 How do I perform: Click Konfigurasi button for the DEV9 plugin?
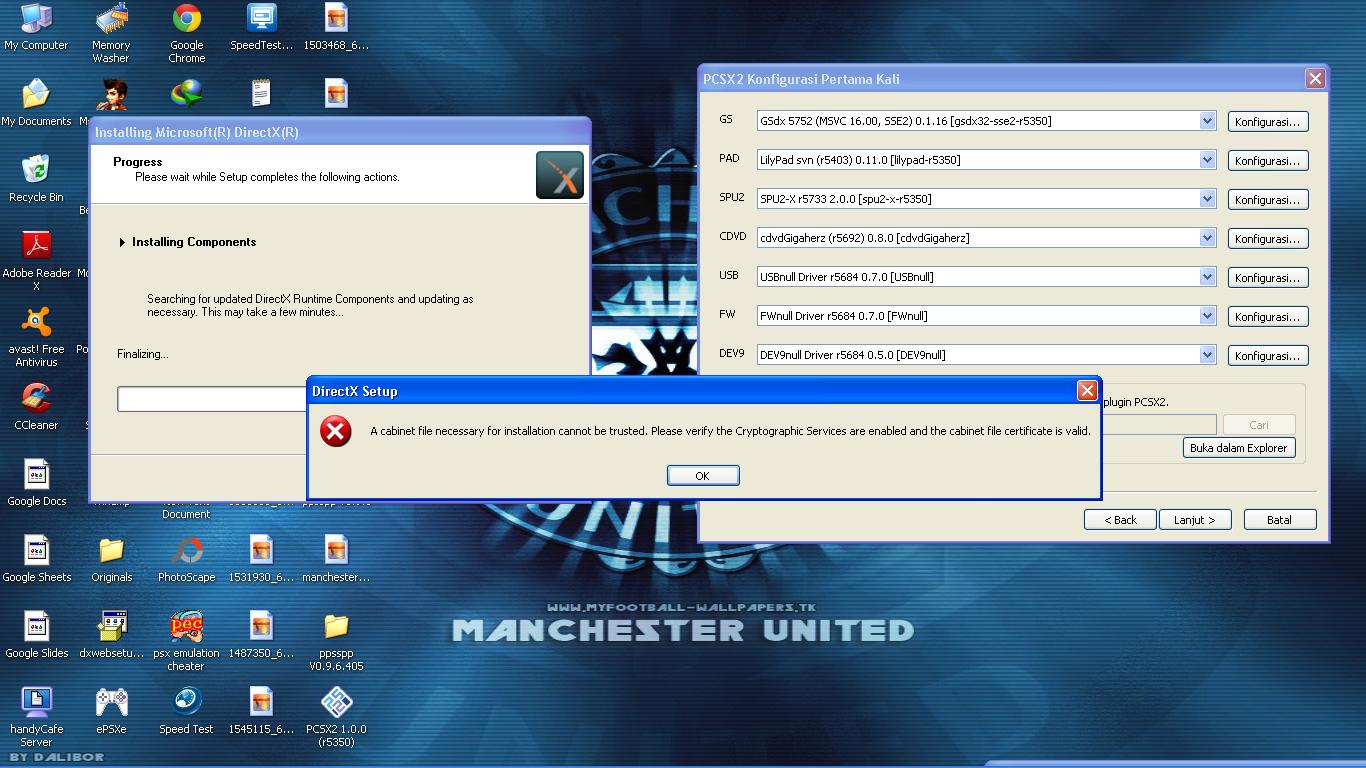tap(1267, 356)
